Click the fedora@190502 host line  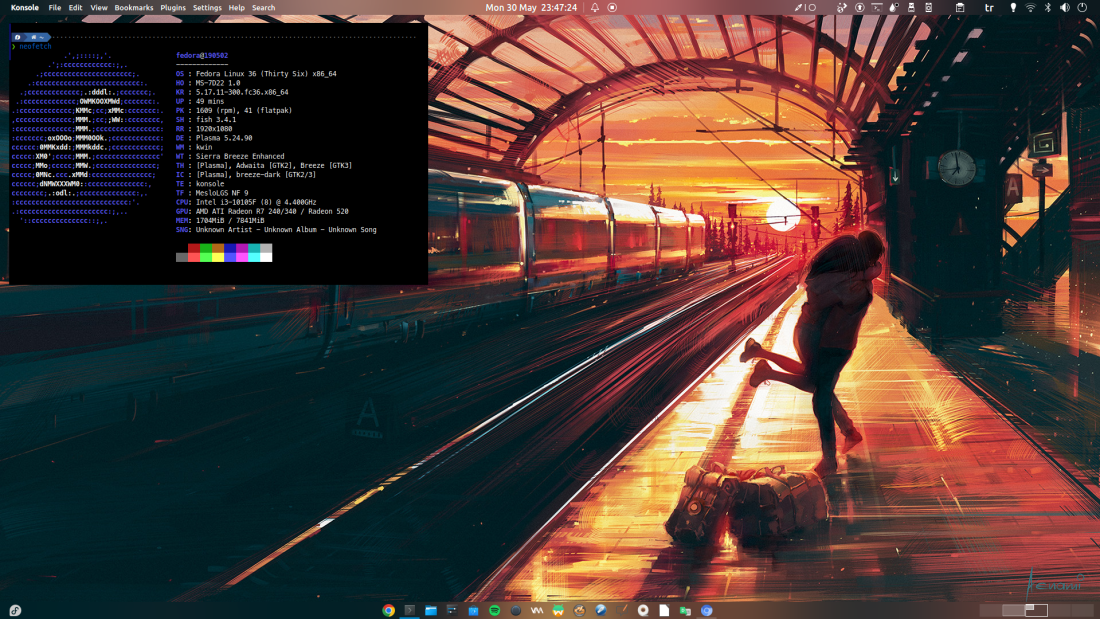202,55
